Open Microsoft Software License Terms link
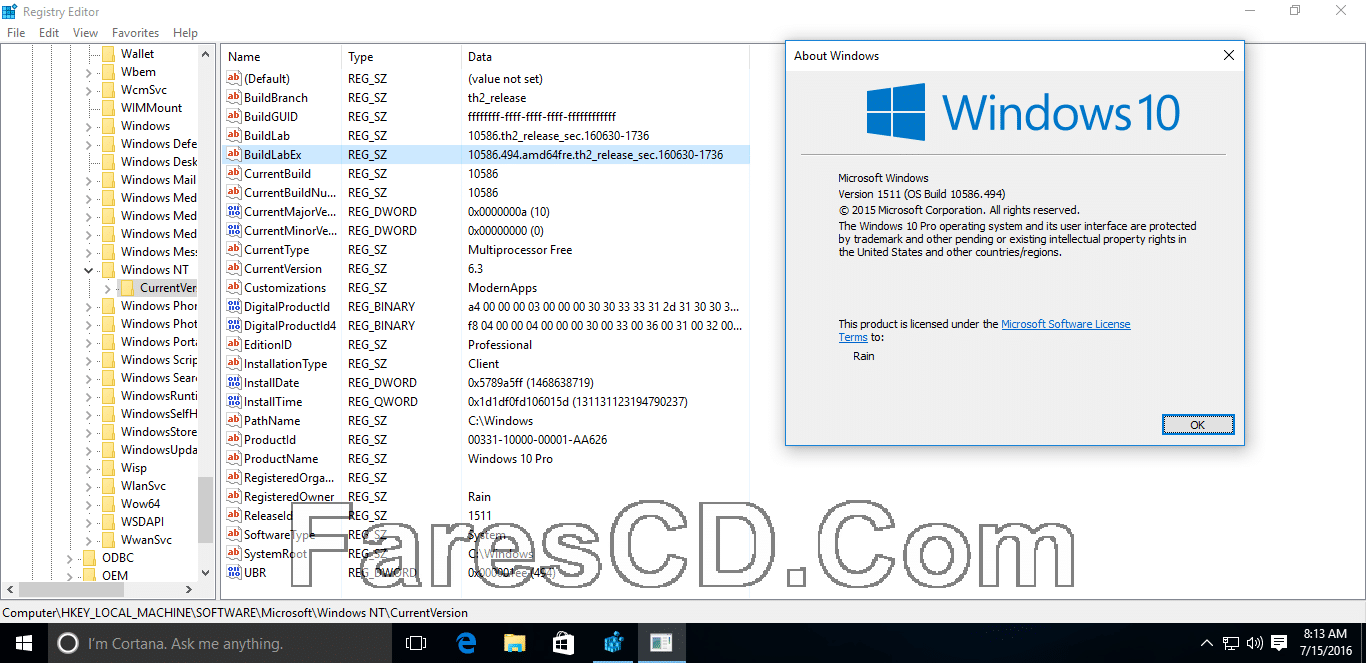1366x663 pixels. [x=1065, y=324]
